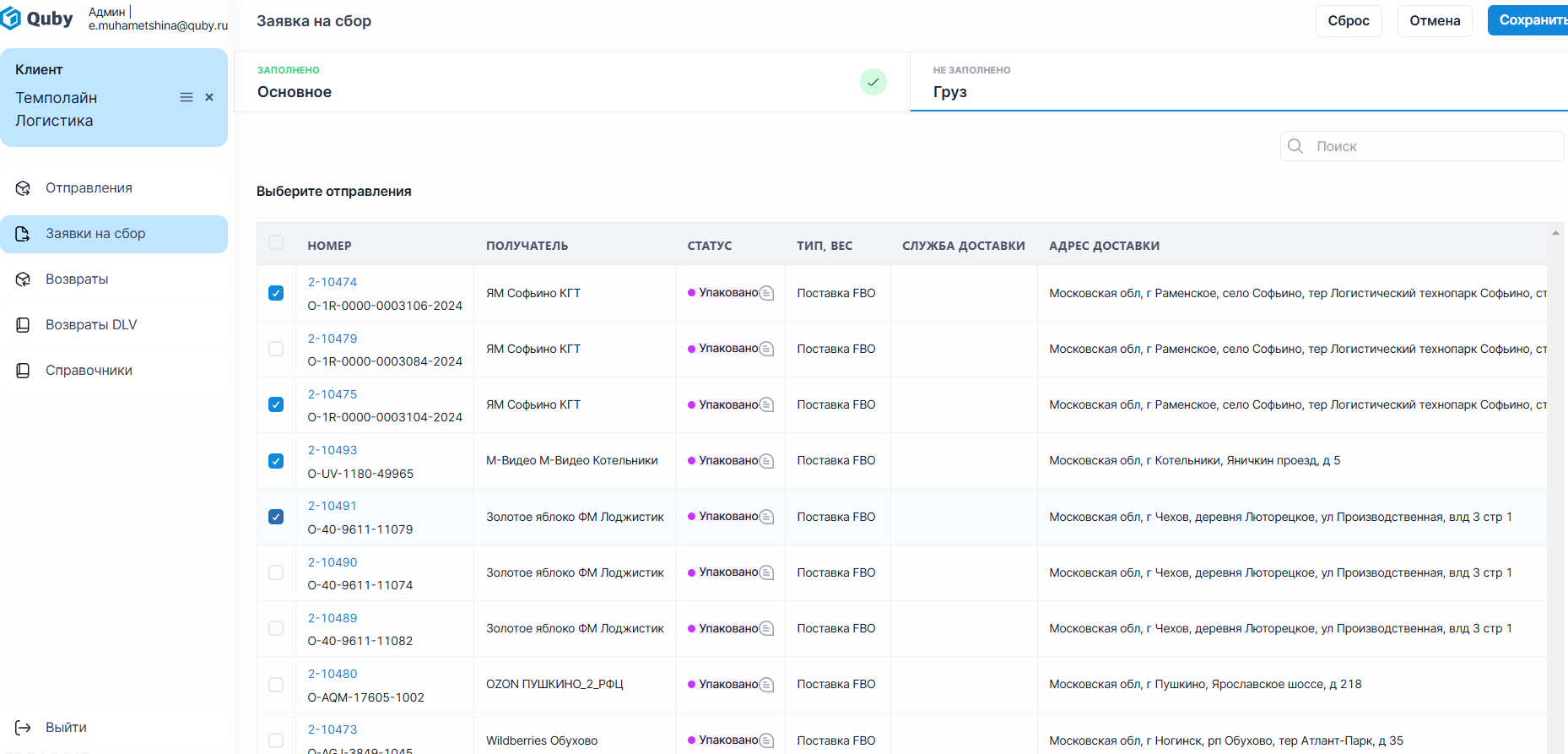The width and height of the screenshot is (1568, 754).
Task: Open shipment link 2-10493
Action: click(x=333, y=450)
